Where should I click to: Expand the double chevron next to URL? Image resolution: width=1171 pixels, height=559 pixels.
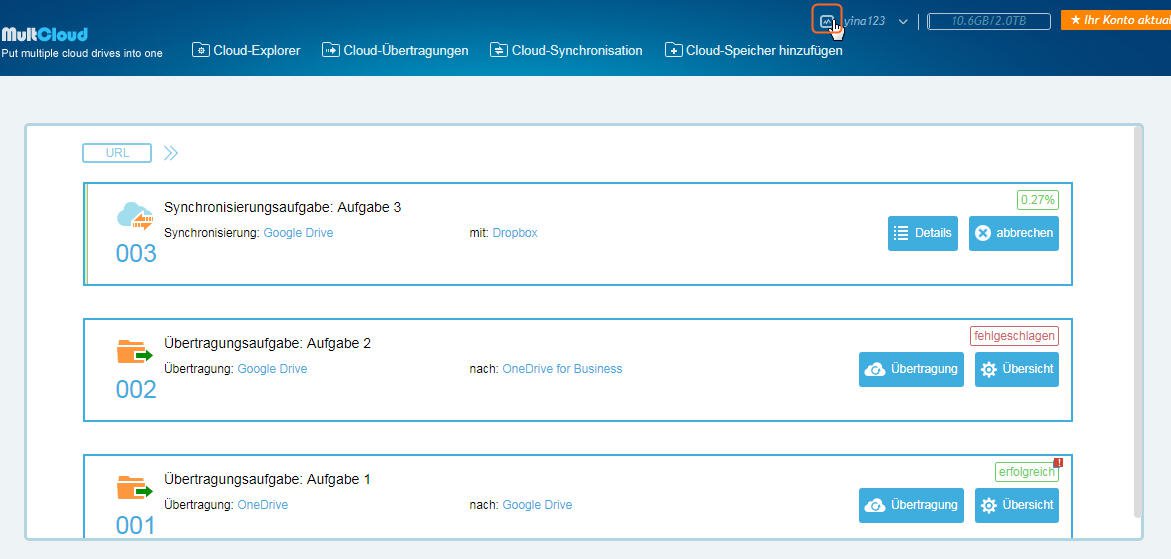point(171,153)
